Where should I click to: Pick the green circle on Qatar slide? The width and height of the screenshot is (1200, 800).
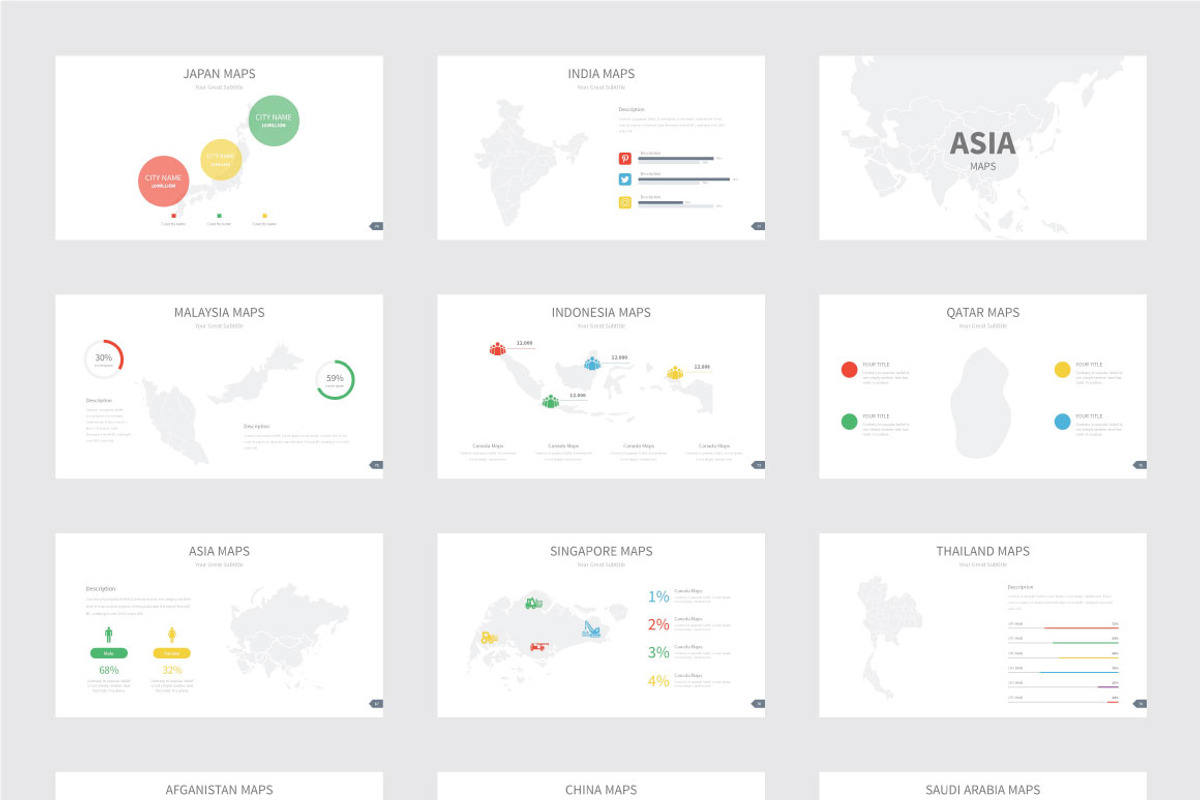[x=849, y=422]
